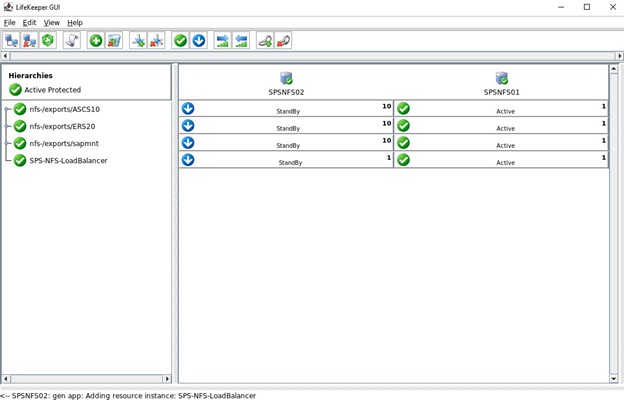The height and width of the screenshot is (400, 624).
Task: Select the nfs-/exports/ASCS10 hierarchy
Action: point(64,109)
